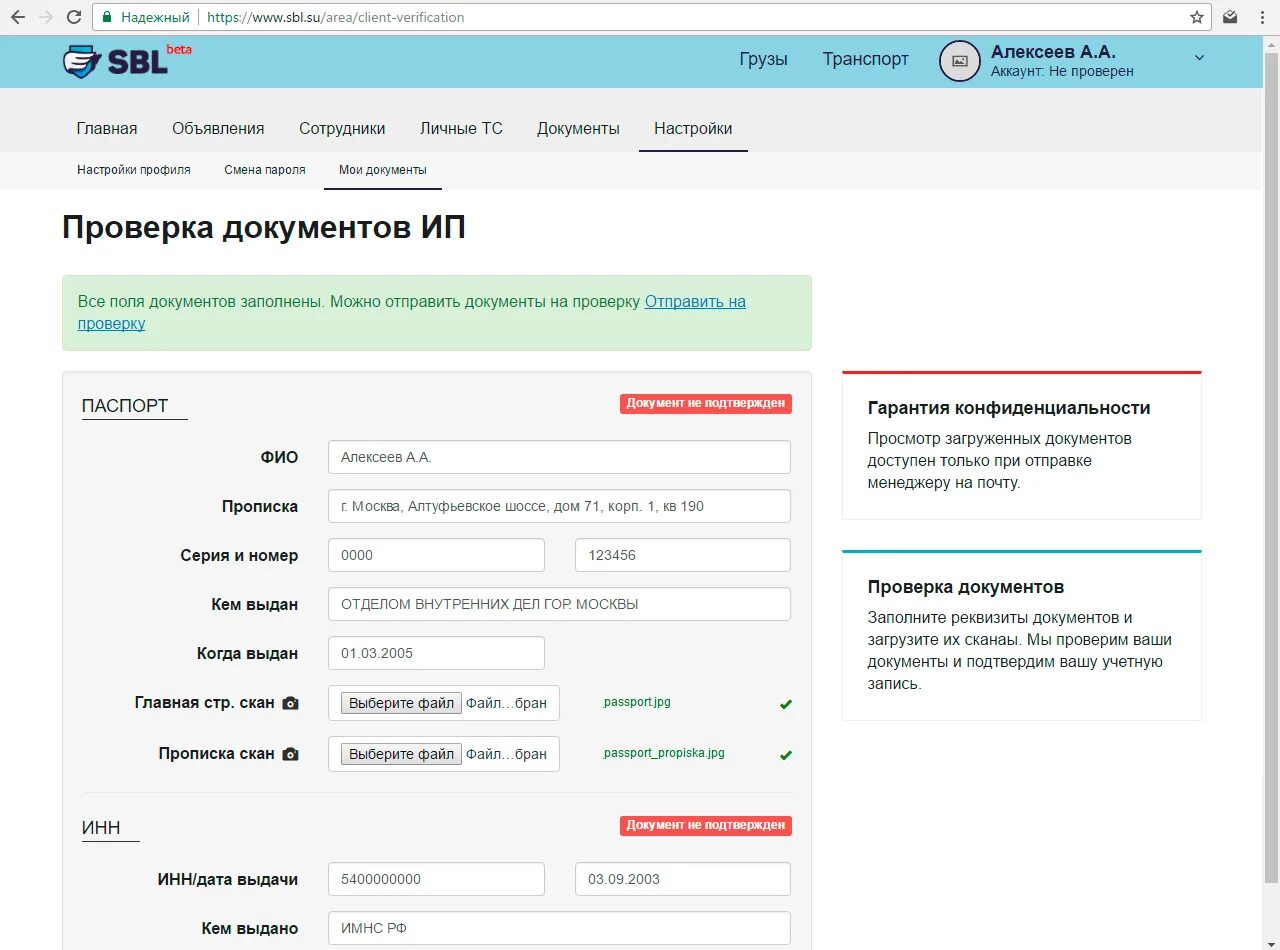The height and width of the screenshot is (950, 1280).
Task: Open Документы tab
Action: (x=578, y=128)
